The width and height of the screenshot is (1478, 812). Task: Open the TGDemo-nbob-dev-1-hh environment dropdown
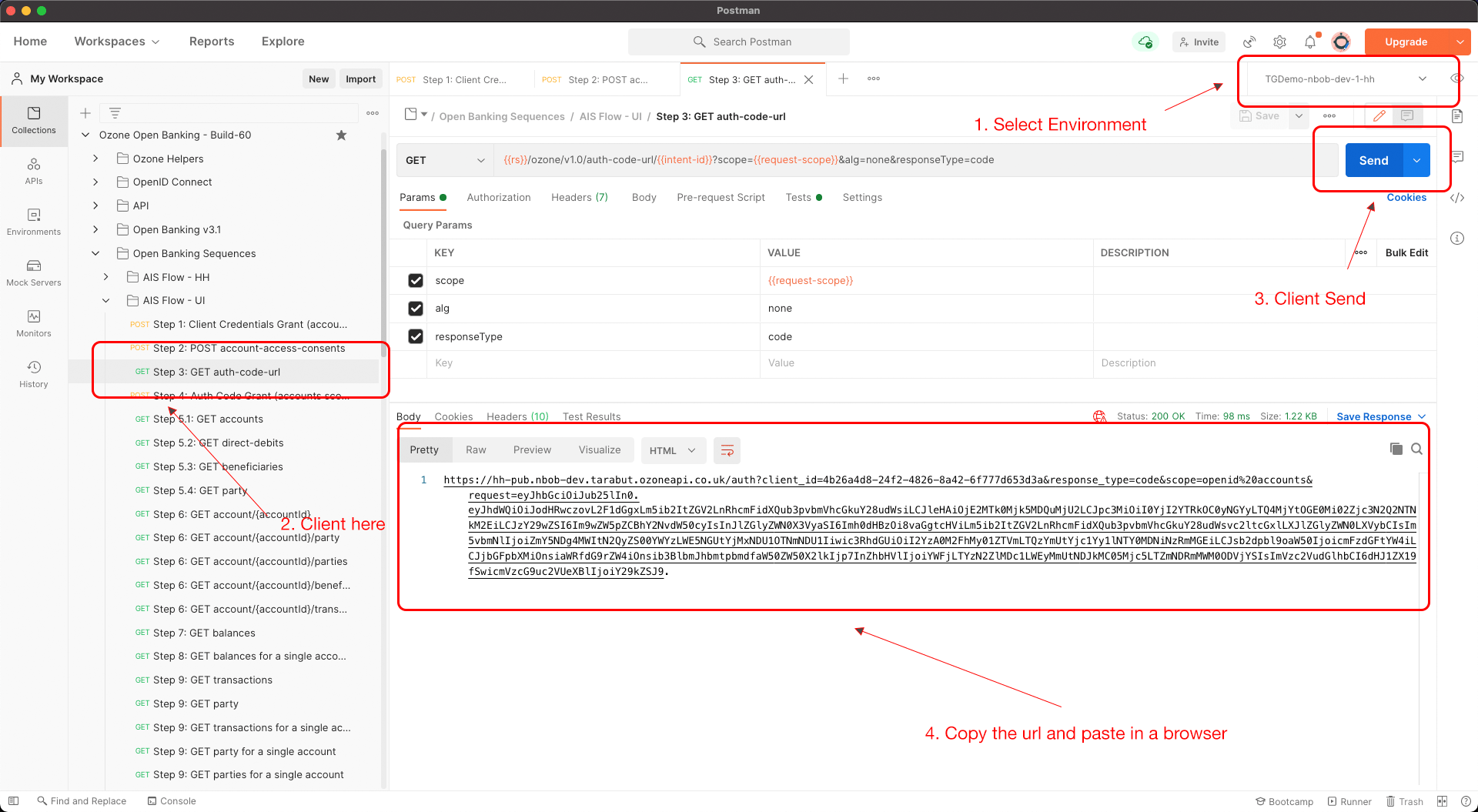pyautogui.click(x=1346, y=79)
